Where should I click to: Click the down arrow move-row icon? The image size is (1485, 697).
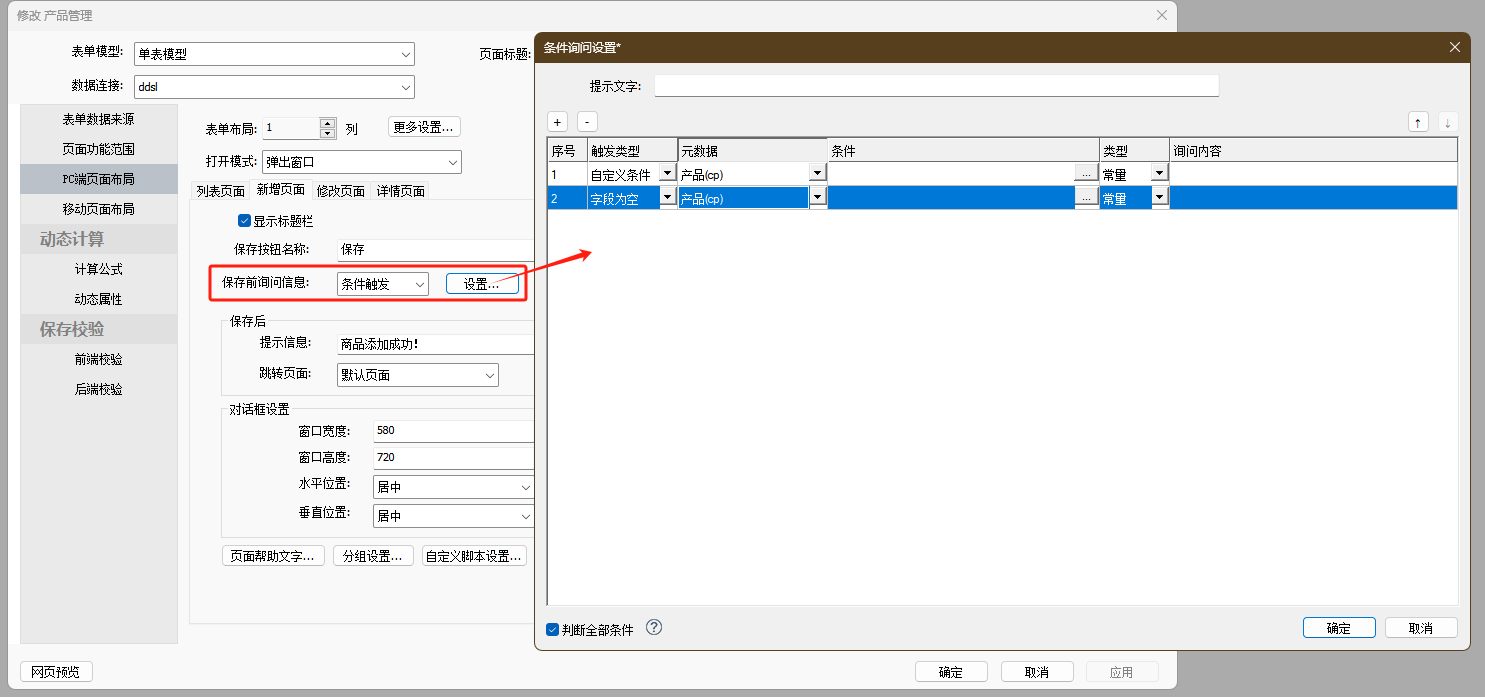[x=1447, y=122]
